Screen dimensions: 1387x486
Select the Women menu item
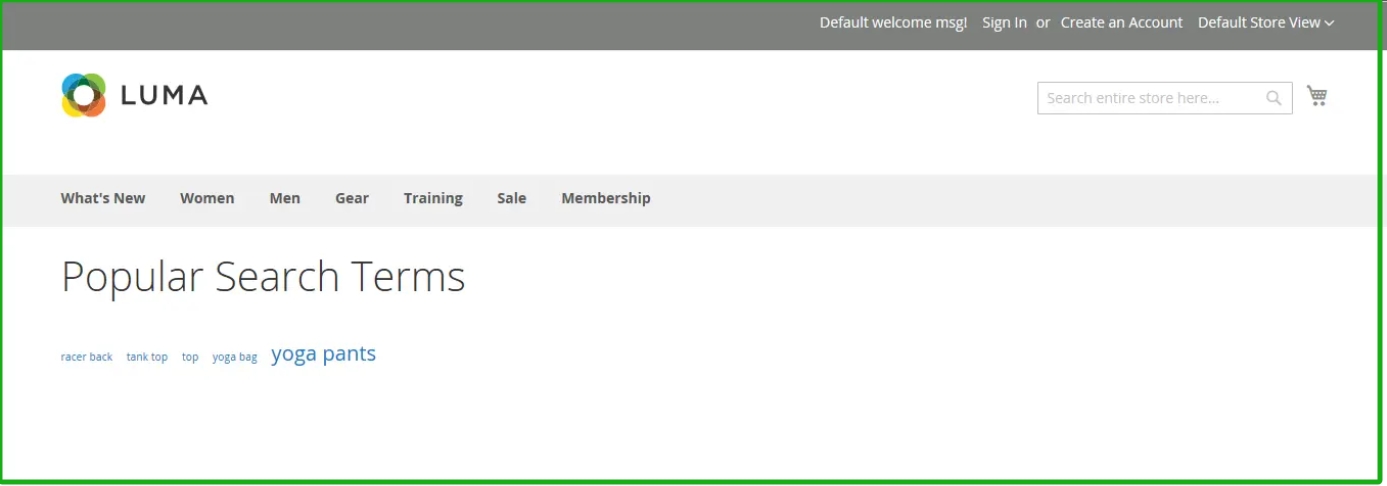tap(207, 198)
